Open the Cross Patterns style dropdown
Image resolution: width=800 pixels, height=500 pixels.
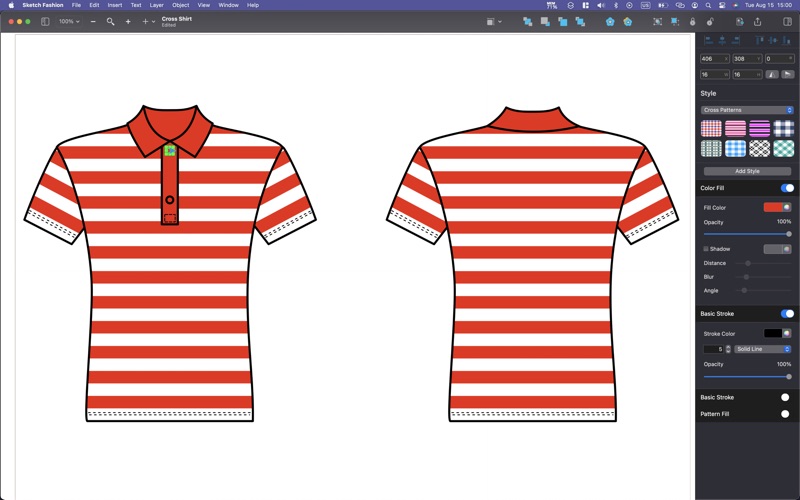click(747, 110)
